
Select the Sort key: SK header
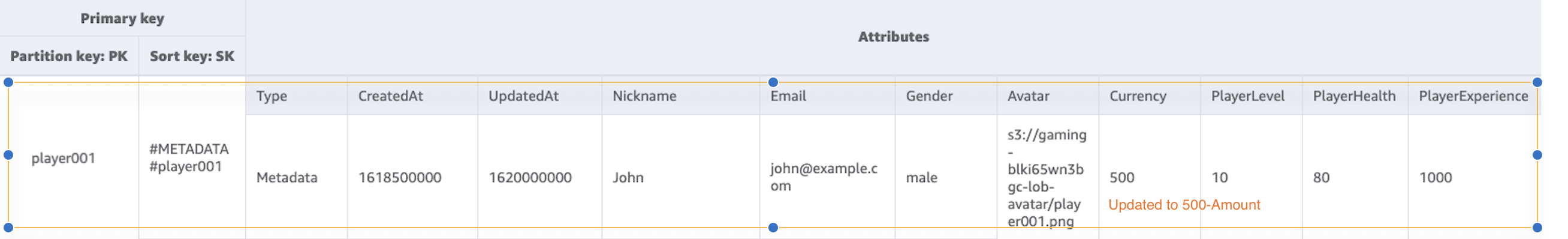(192, 56)
